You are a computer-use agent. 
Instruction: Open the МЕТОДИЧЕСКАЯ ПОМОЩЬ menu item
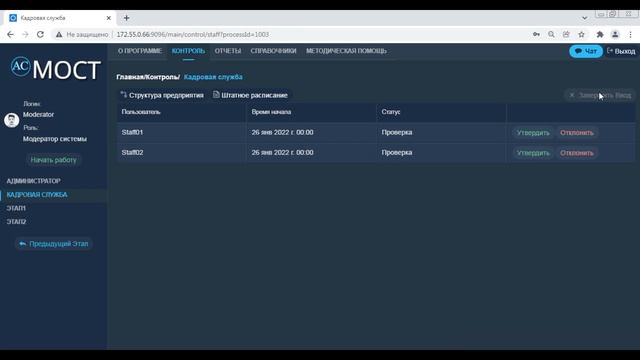pos(346,51)
